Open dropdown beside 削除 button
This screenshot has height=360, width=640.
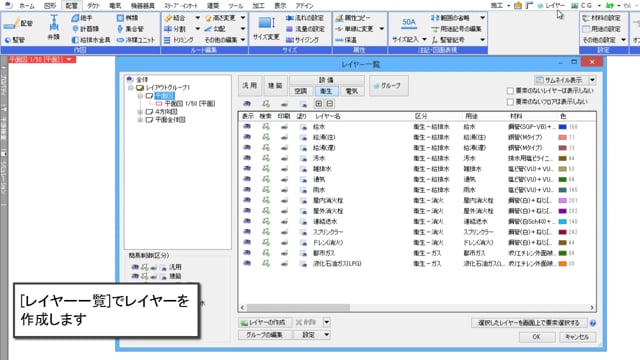tap(326, 322)
